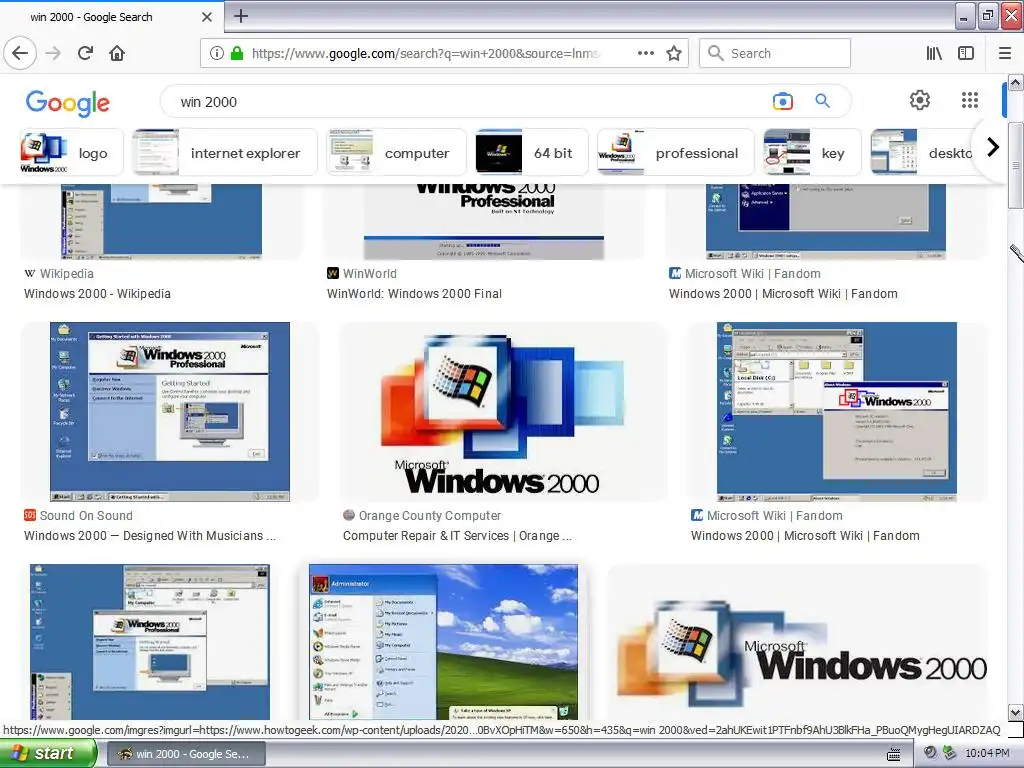1024x768 pixels.
Task: Open Orange County Computer Windows 2000 logo image
Action: tap(503, 411)
